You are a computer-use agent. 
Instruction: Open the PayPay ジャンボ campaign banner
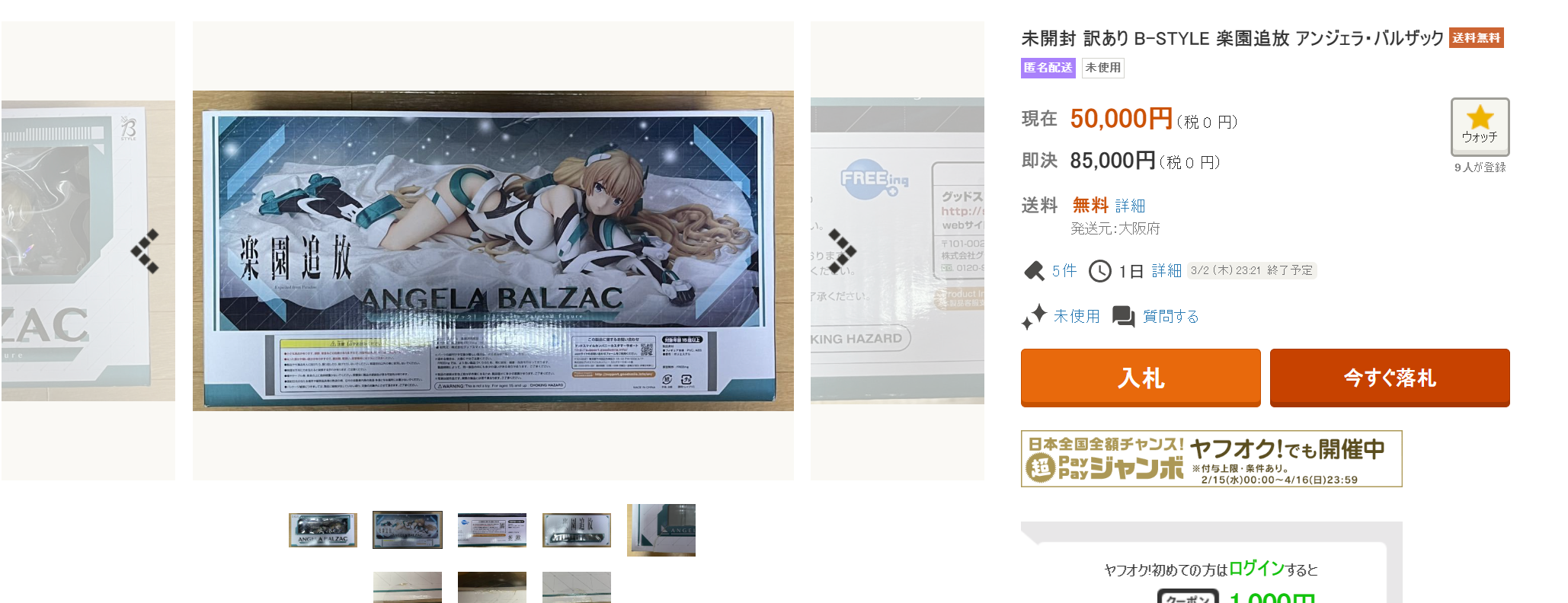(1211, 458)
